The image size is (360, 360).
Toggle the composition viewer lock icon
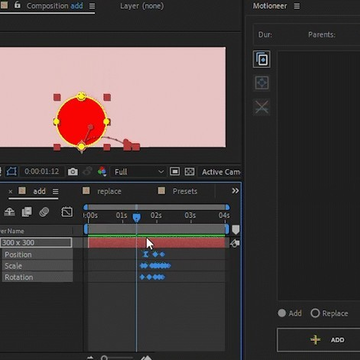[17, 5]
